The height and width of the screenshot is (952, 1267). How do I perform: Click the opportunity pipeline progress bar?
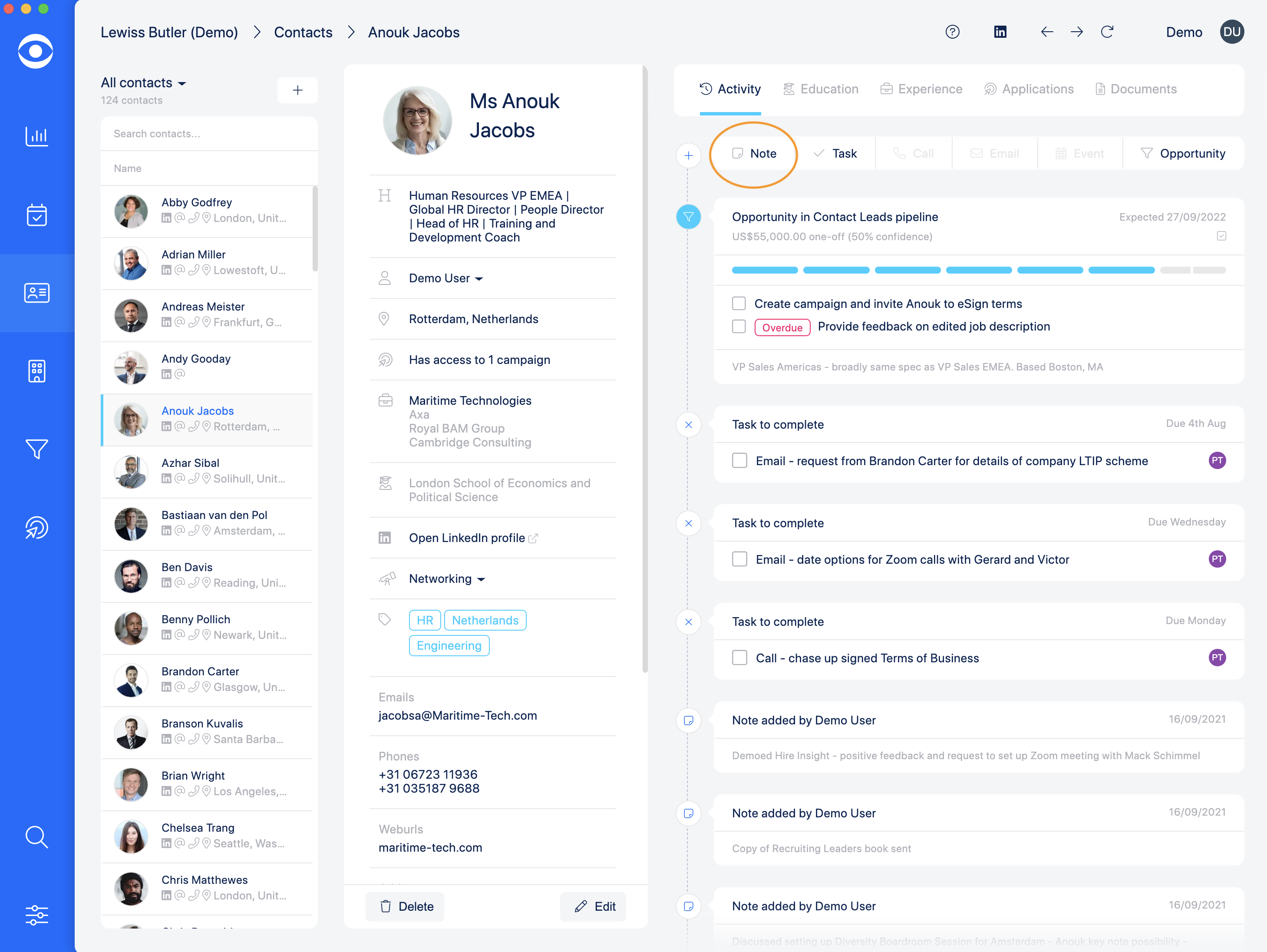978,271
